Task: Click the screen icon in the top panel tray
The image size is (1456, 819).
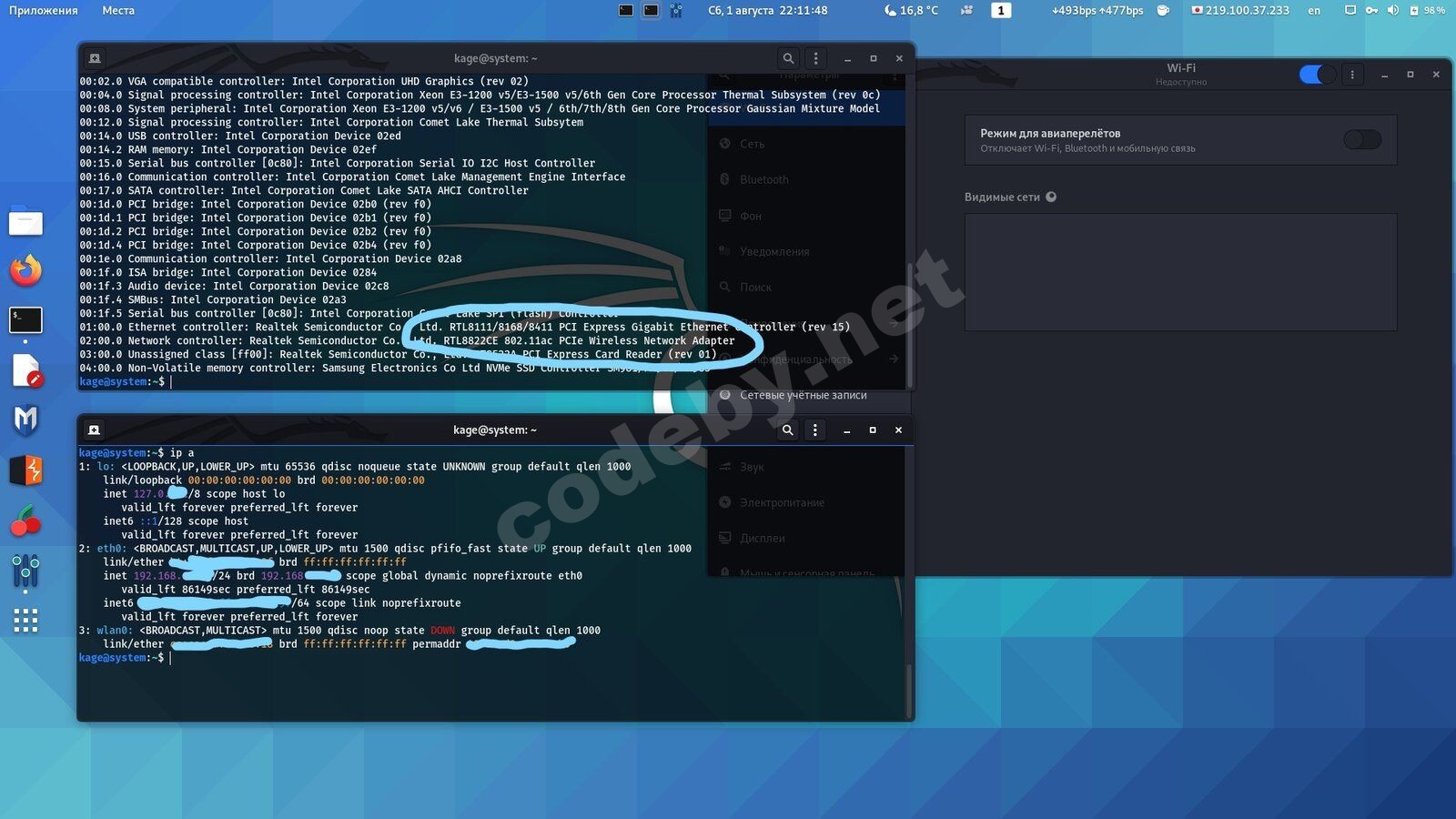Action: (x=1350, y=10)
